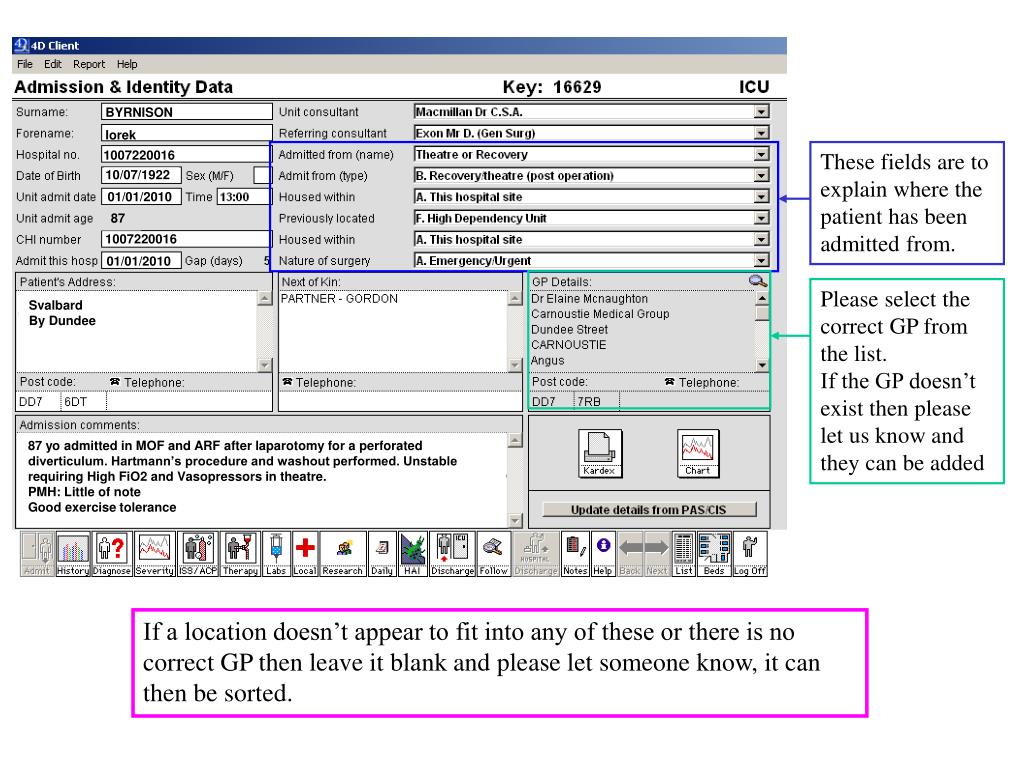Open the Report menu
The width and height of the screenshot is (1024, 768).
[89, 64]
